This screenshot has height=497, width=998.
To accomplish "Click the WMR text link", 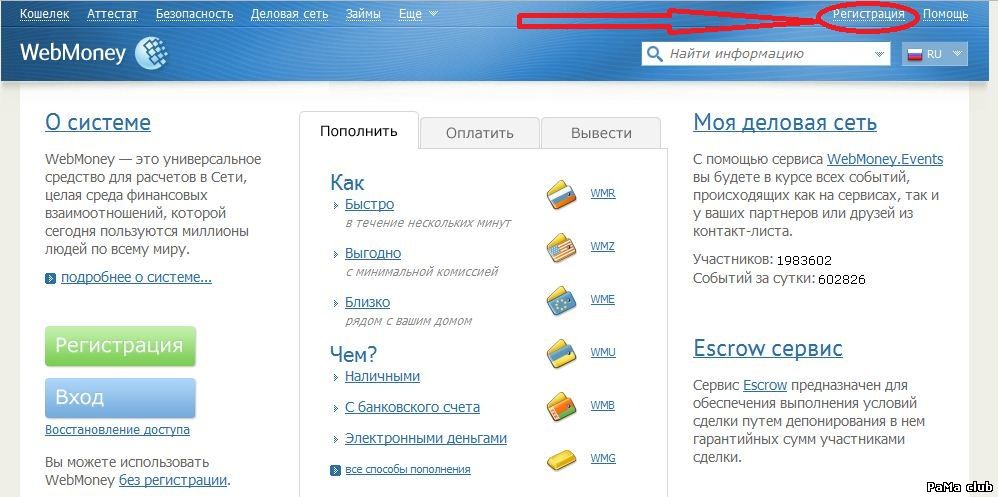I will coord(603,193).
